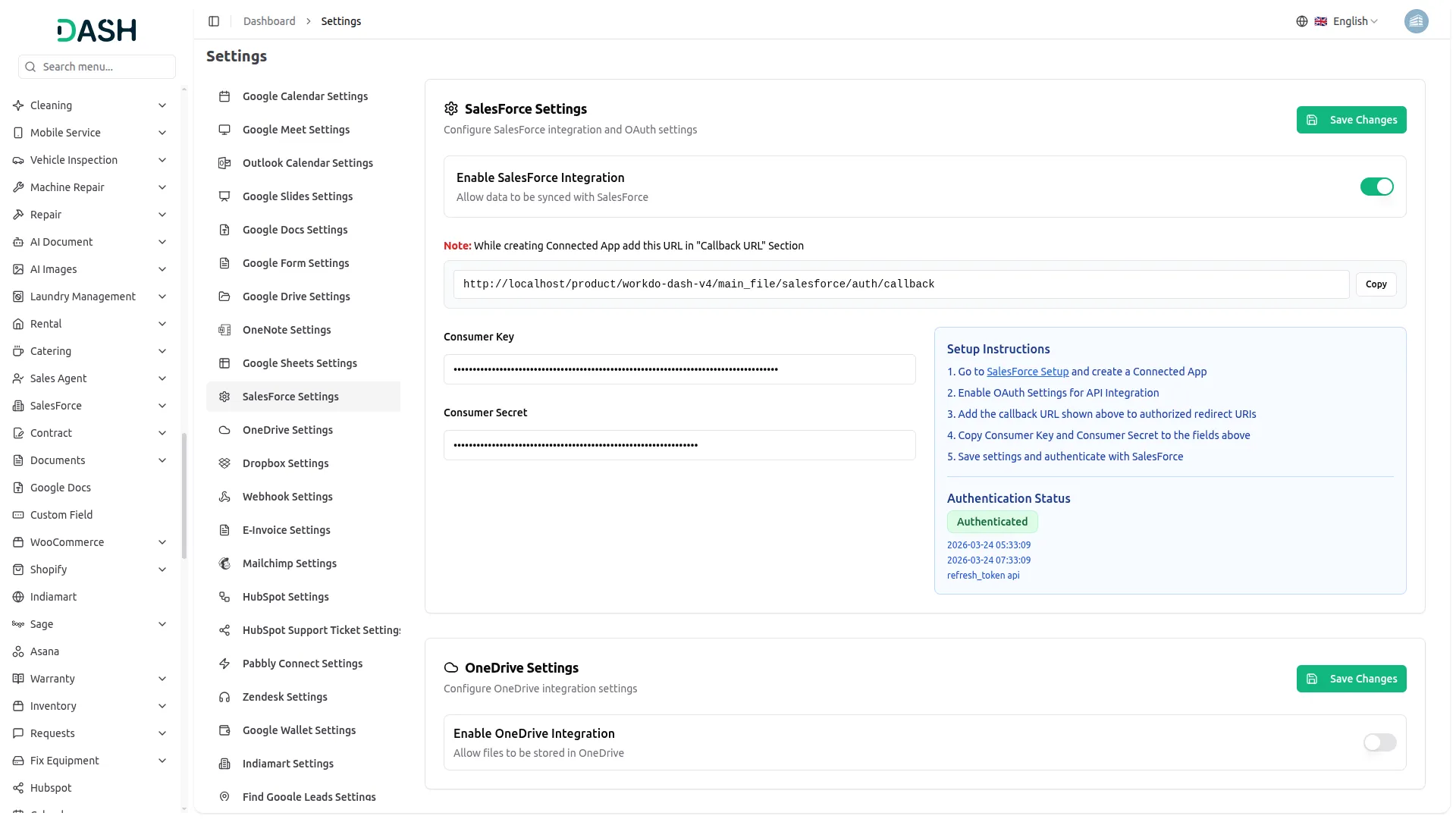1456x819 pixels.
Task: Click the Google Wallet Settings icon
Action: pyautogui.click(x=224, y=730)
